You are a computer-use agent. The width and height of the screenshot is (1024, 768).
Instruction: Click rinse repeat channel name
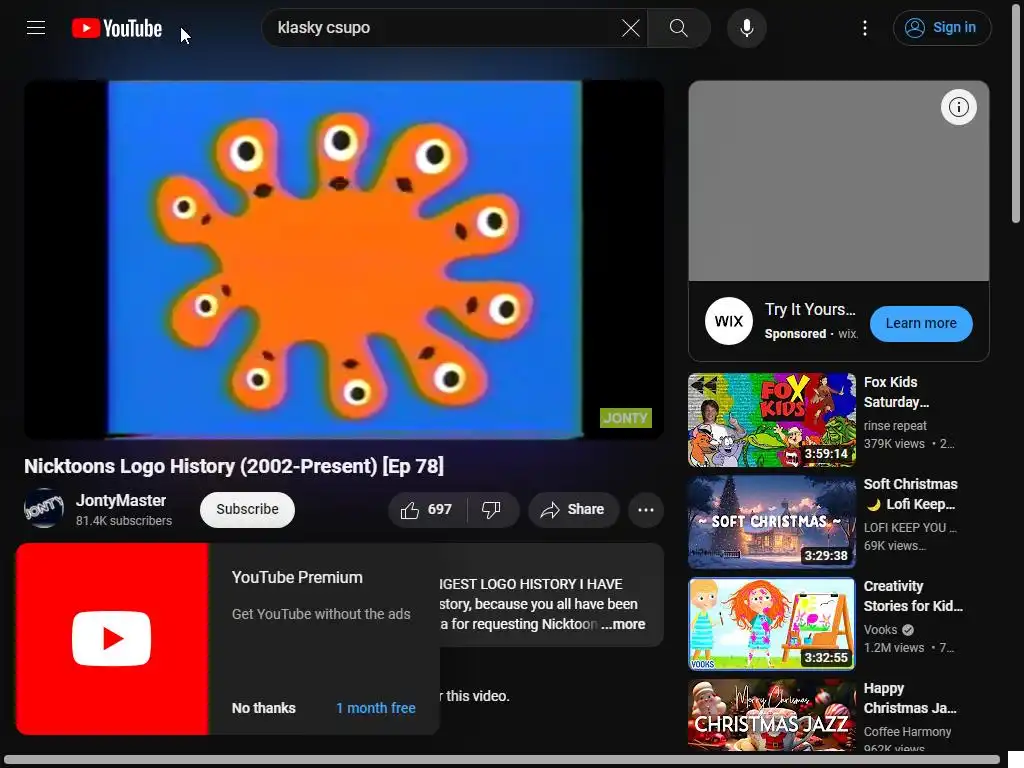[895, 426]
